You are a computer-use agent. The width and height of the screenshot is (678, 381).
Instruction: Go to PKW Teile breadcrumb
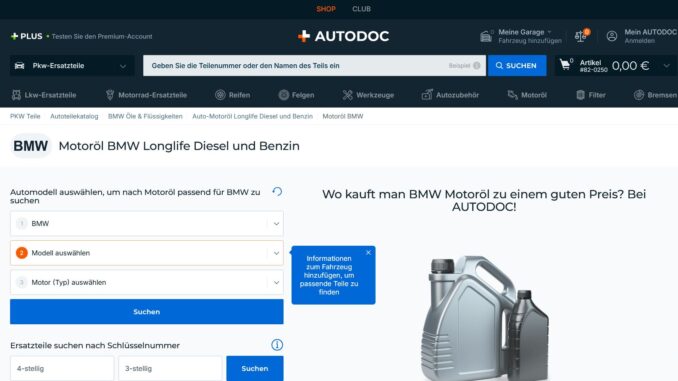click(25, 116)
